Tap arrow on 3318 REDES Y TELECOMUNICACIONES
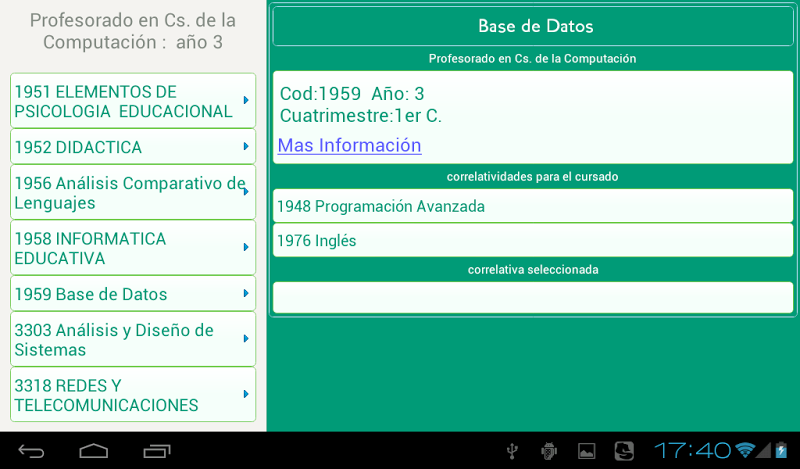Image resolution: width=800 pixels, height=469 pixels. pyautogui.click(x=246, y=394)
